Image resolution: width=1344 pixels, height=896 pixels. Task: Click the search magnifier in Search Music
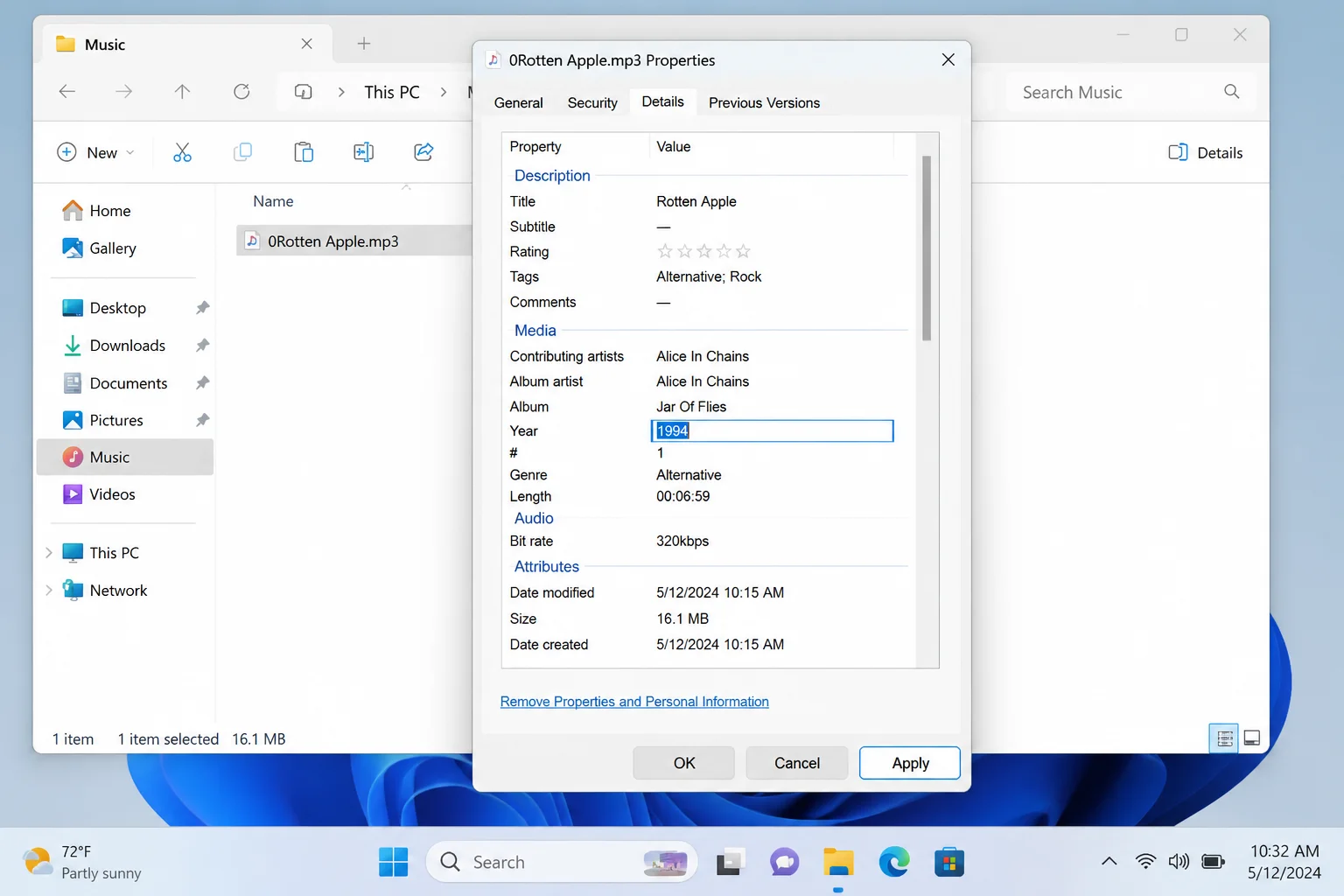tap(1231, 92)
